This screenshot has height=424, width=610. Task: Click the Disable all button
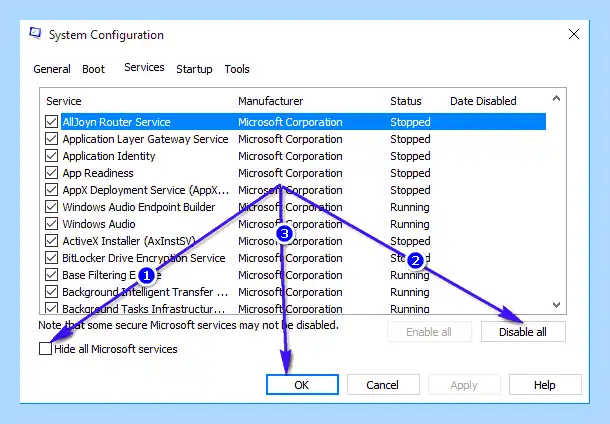point(523,332)
